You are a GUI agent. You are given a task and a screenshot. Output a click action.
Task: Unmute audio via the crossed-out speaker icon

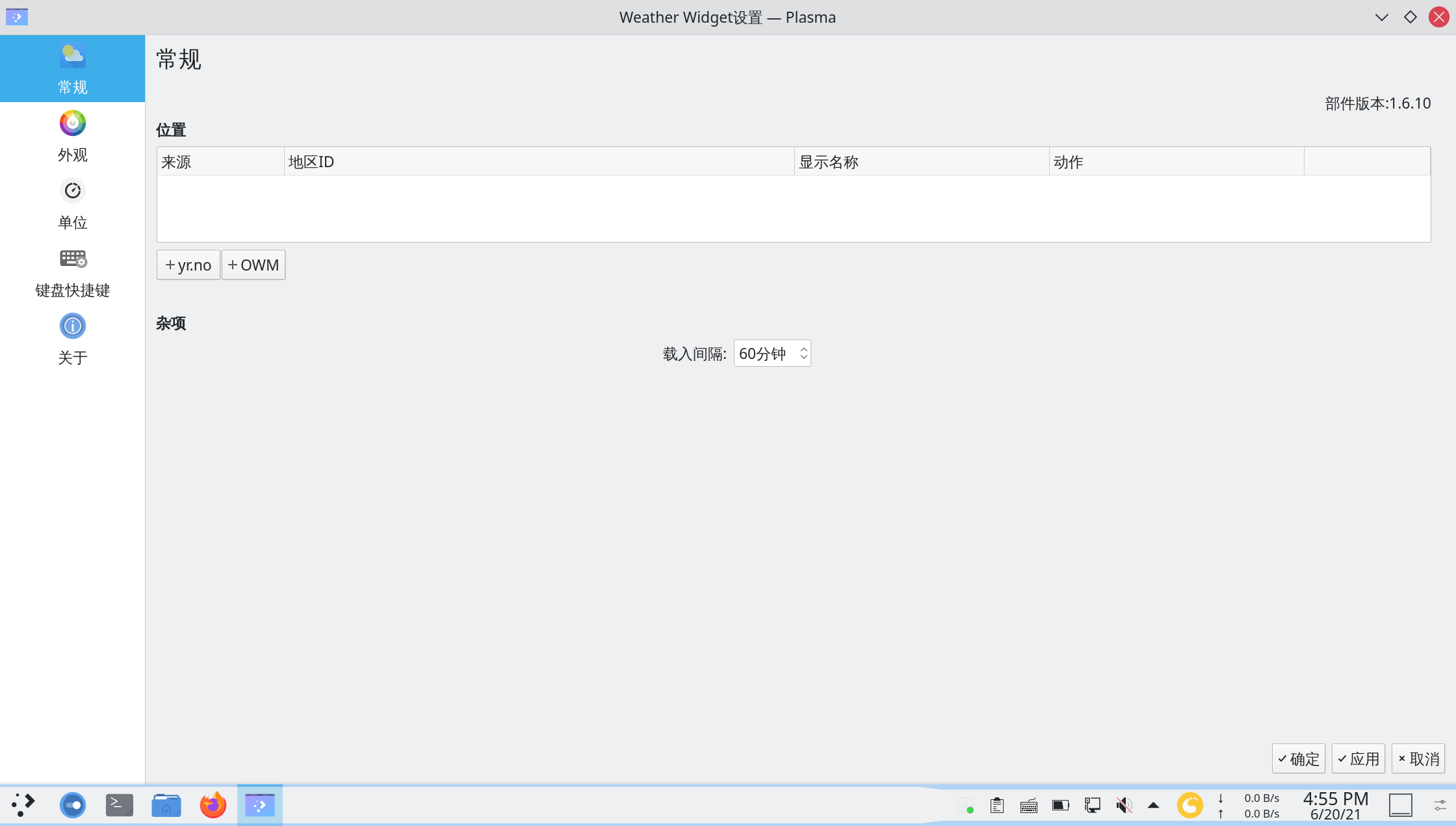(1123, 805)
